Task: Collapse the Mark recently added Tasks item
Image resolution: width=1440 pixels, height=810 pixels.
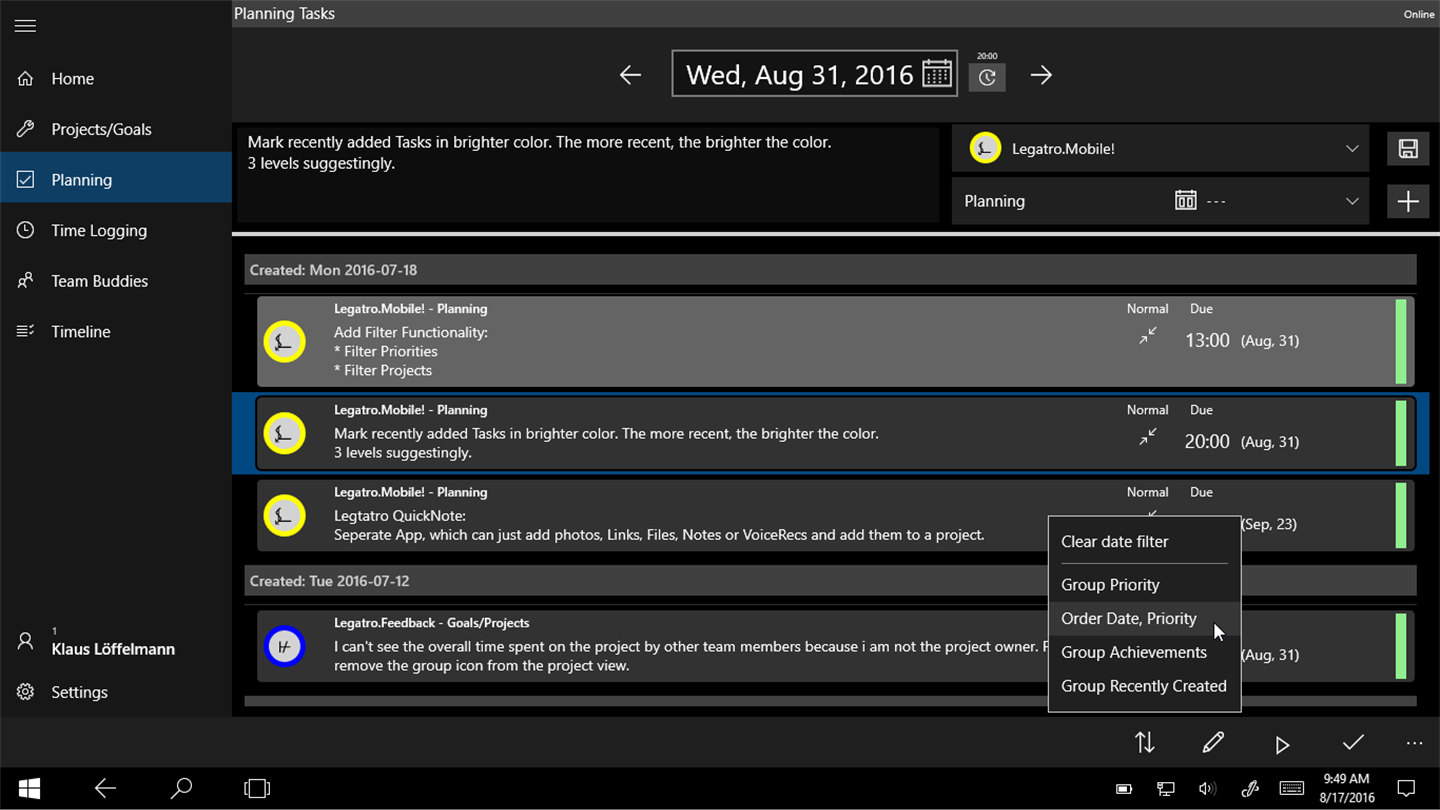Action: (1148, 437)
